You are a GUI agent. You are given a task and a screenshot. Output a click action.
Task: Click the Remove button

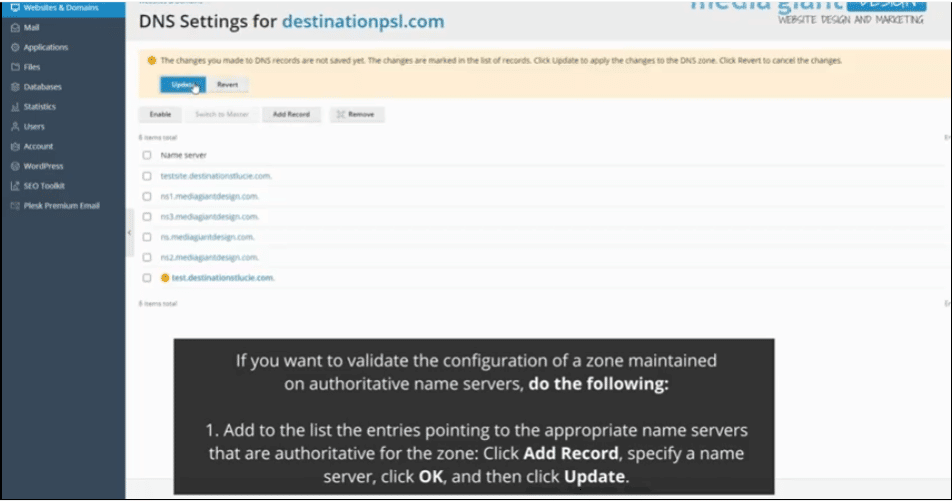(357, 114)
